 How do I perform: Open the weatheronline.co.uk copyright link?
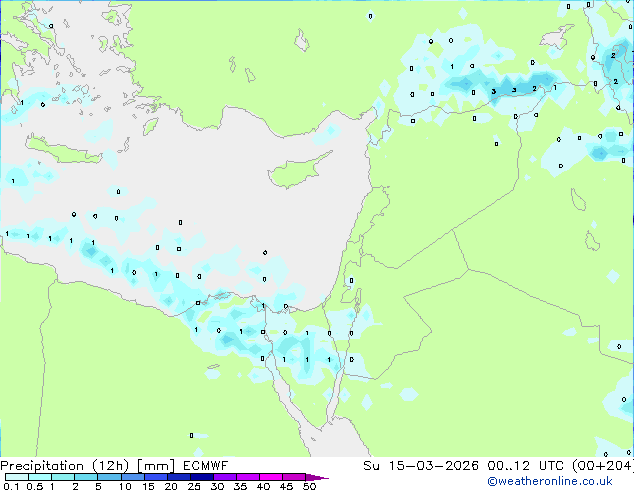click(550, 481)
